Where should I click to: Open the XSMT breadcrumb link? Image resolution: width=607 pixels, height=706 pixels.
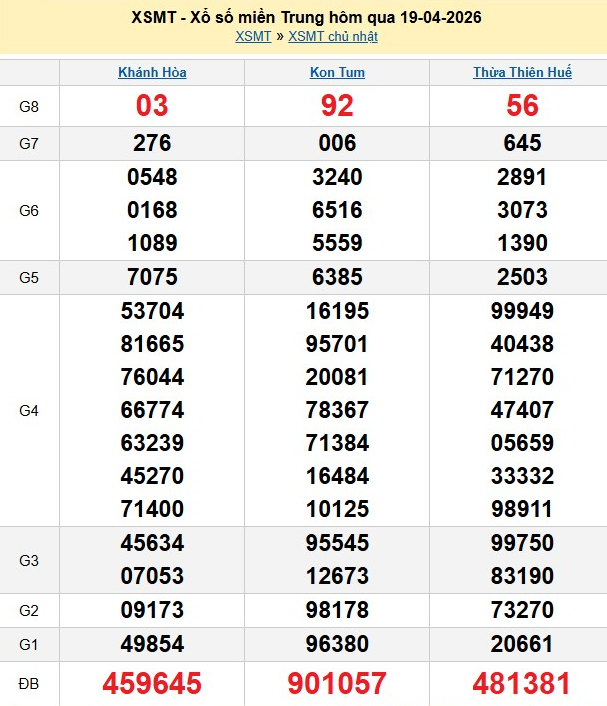pos(253,37)
